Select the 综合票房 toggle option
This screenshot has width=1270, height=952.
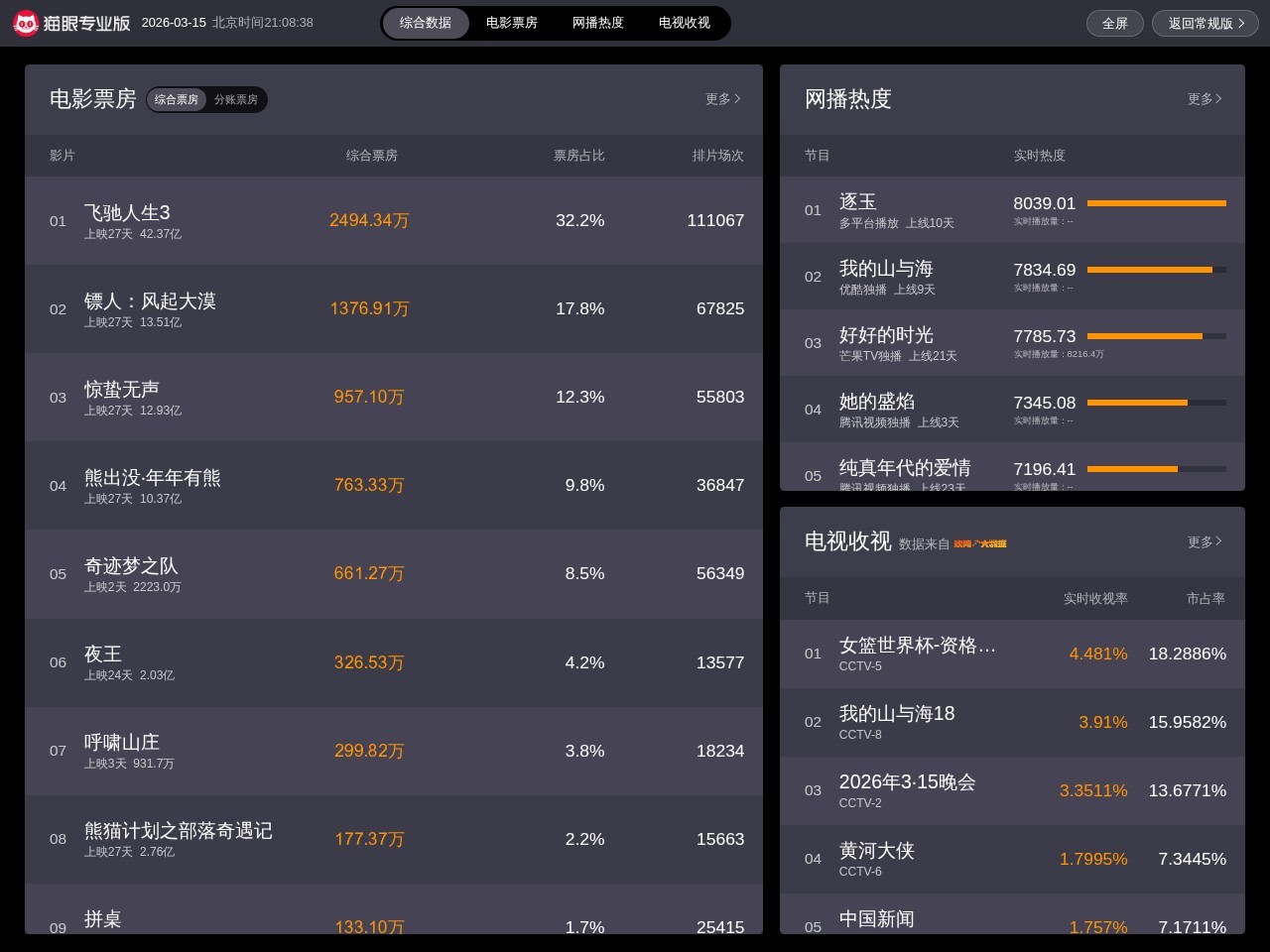[x=177, y=100]
